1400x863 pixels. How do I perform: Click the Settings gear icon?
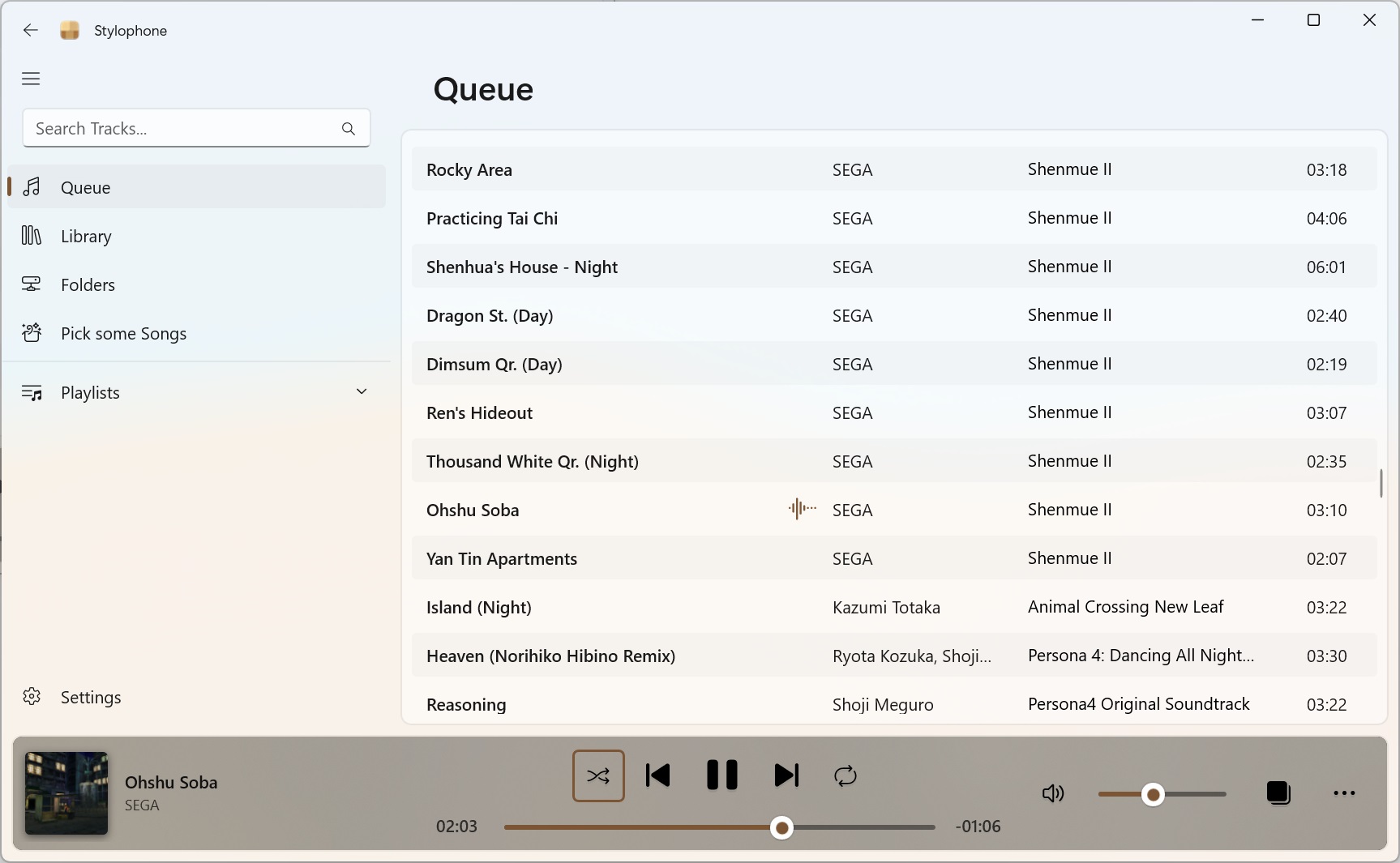(32, 697)
